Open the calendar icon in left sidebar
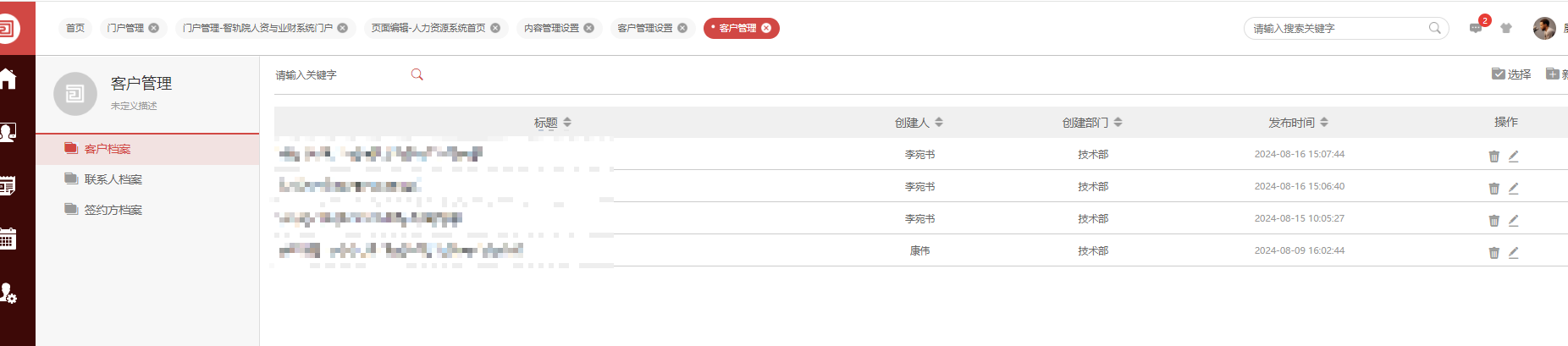Image resolution: width=1568 pixels, height=346 pixels. click(8, 239)
